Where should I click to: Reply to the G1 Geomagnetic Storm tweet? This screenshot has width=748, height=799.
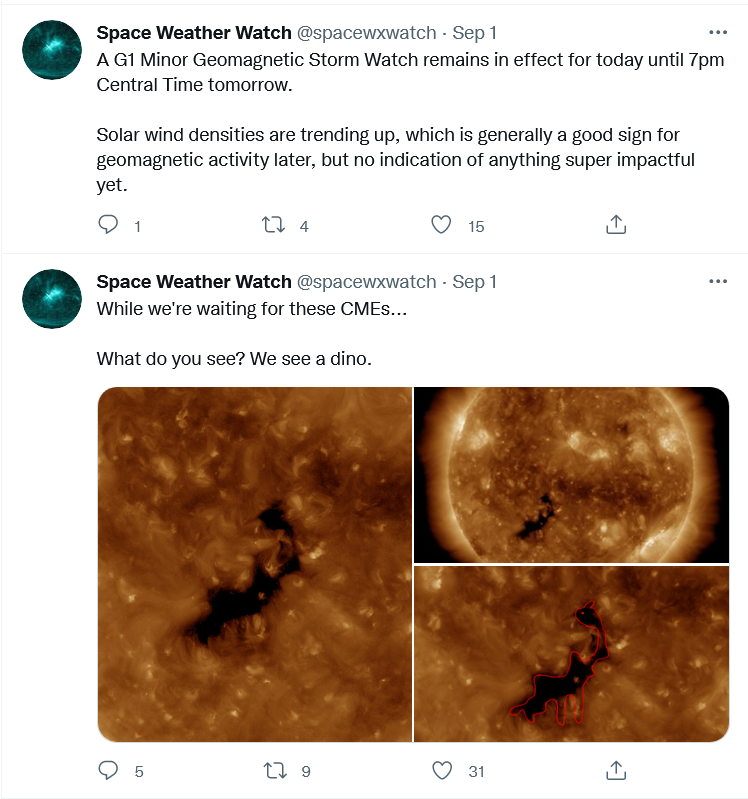click(x=109, y=225)
